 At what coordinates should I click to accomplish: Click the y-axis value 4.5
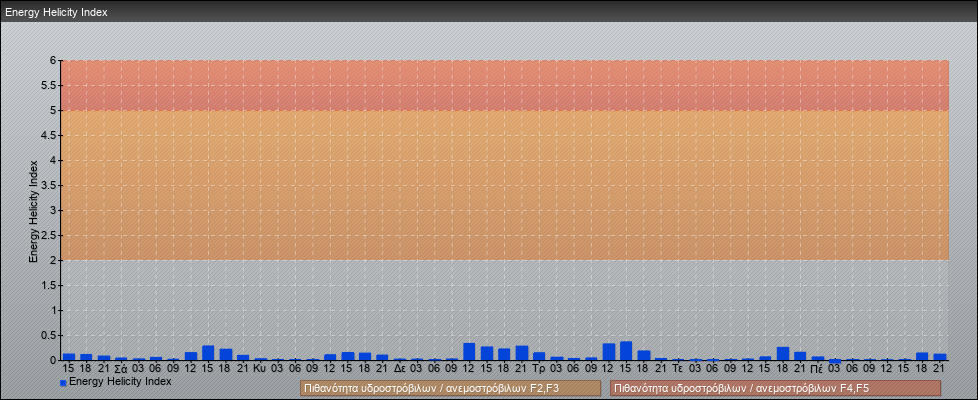pyautogui.click(x=49, y=135)
